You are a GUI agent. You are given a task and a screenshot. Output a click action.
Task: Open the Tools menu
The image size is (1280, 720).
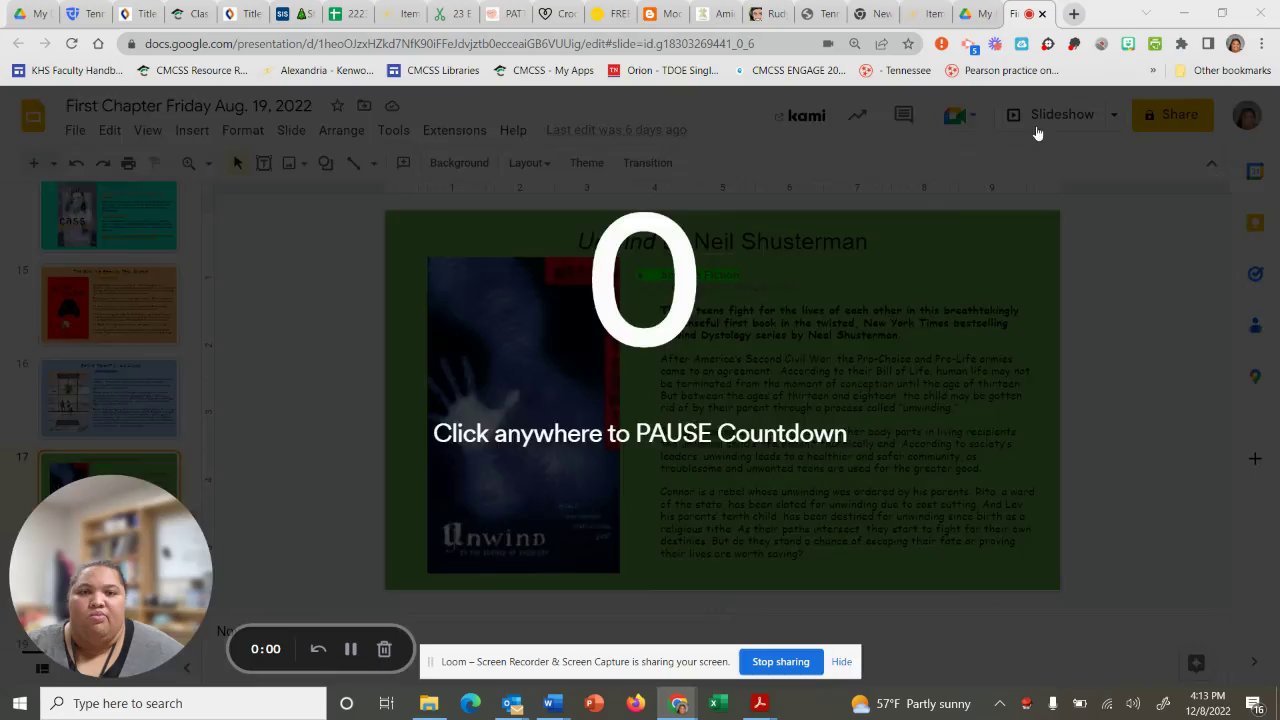tap(394, 130)
